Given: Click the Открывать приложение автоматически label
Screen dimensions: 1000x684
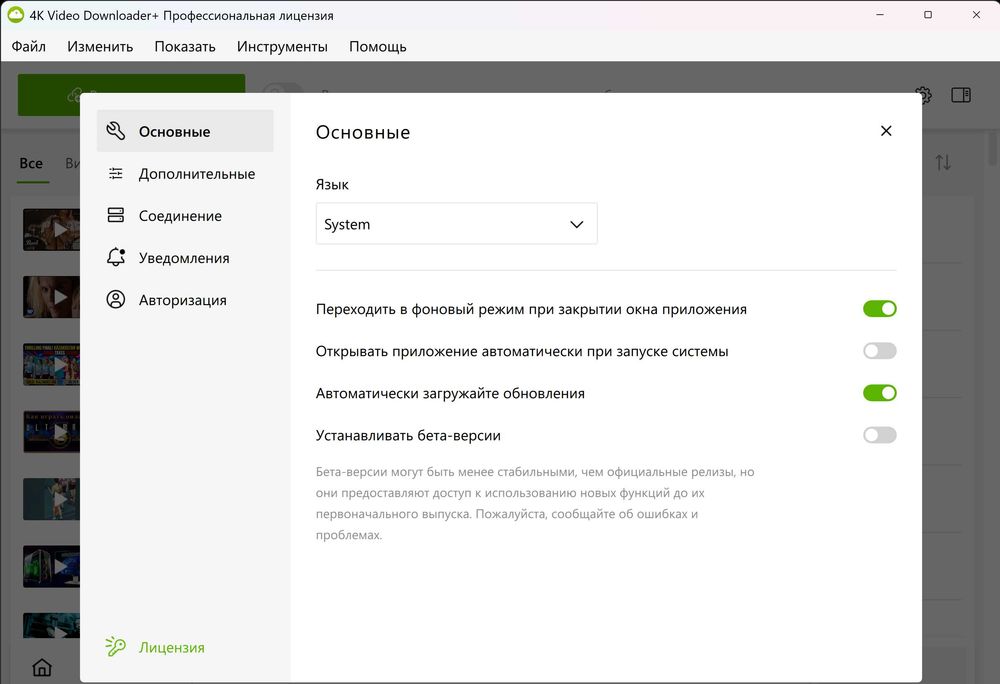Looking at the screenshot, I should click(x=522, y=351).
